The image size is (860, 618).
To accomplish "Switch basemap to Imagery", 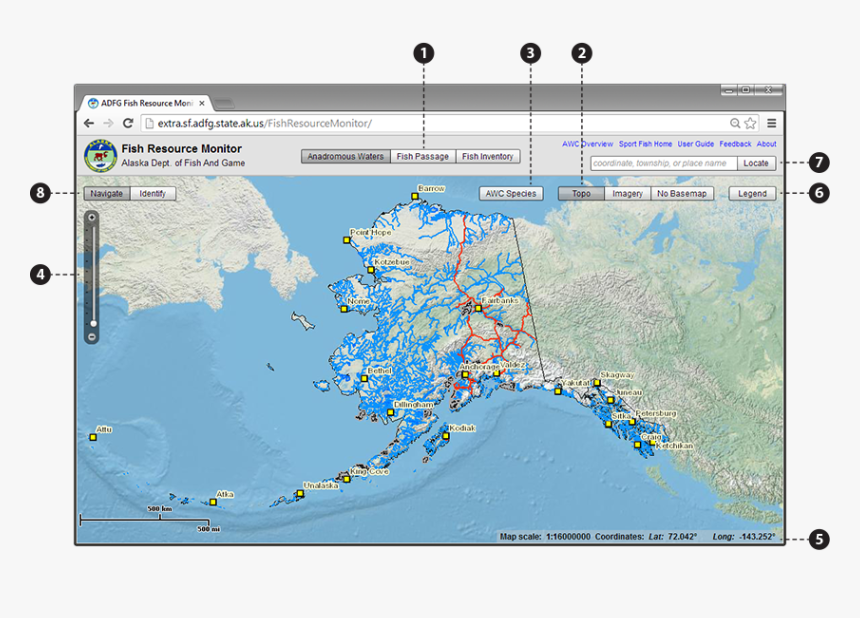I will [x=627, y=194].
